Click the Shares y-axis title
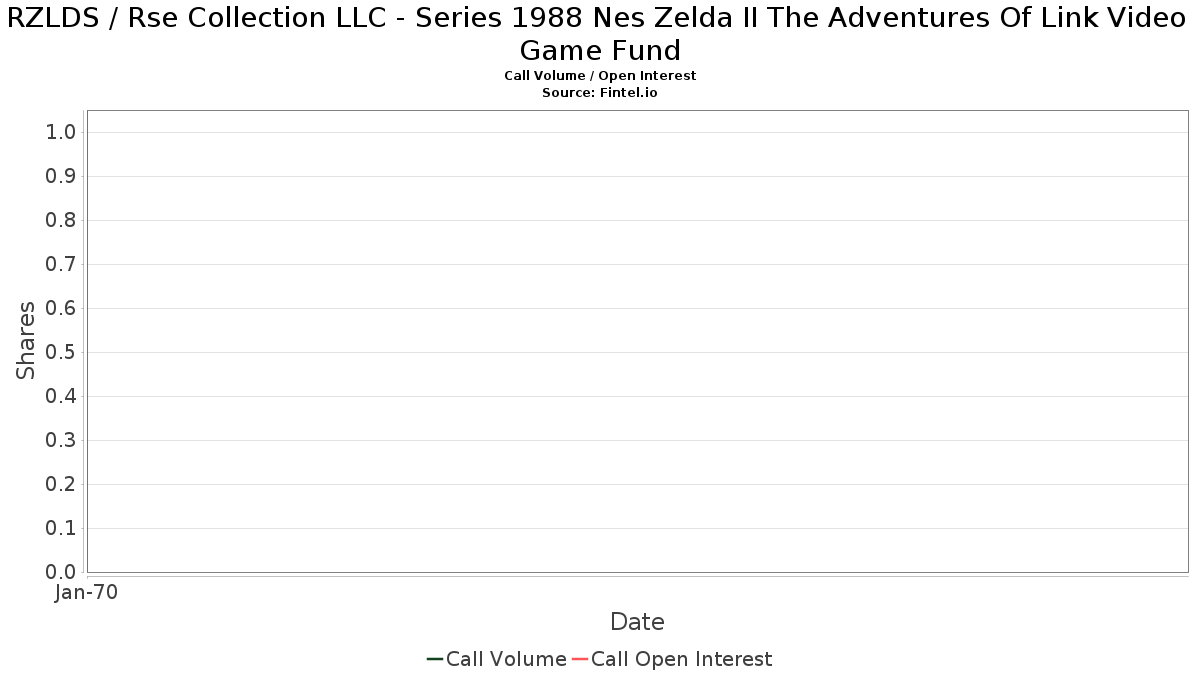The image size is (1200, 675). point(26,340)
